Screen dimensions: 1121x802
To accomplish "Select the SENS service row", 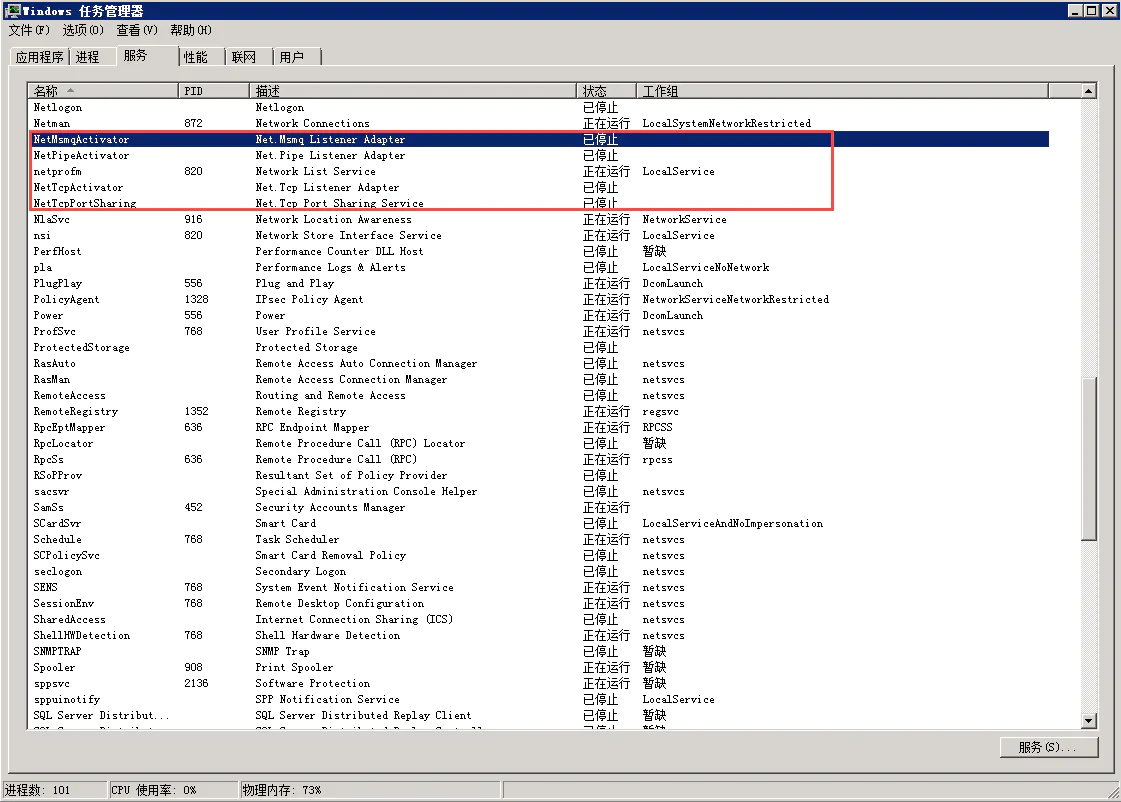I will (538, 588).
